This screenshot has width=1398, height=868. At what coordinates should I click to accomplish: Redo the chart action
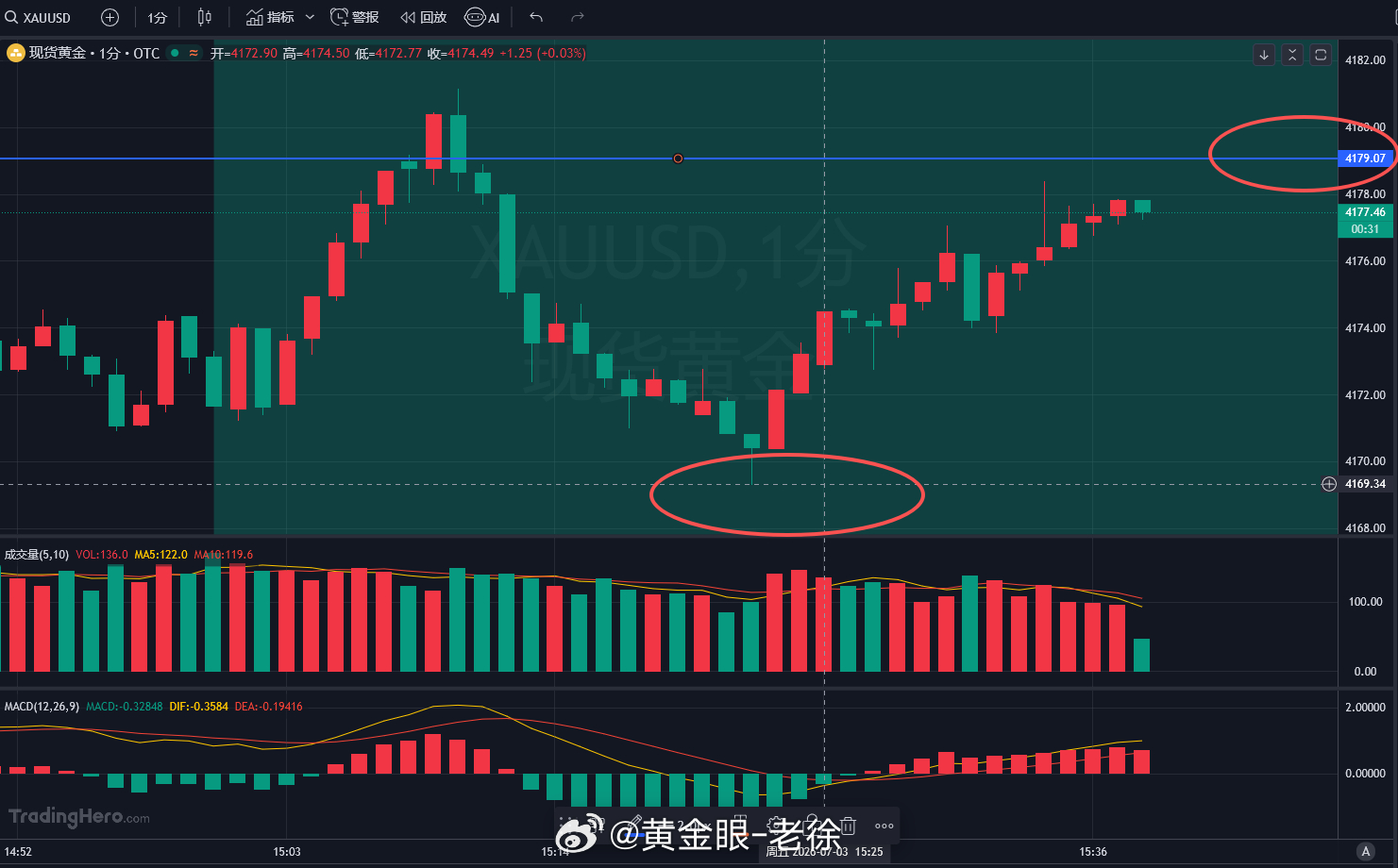[578, 17]
